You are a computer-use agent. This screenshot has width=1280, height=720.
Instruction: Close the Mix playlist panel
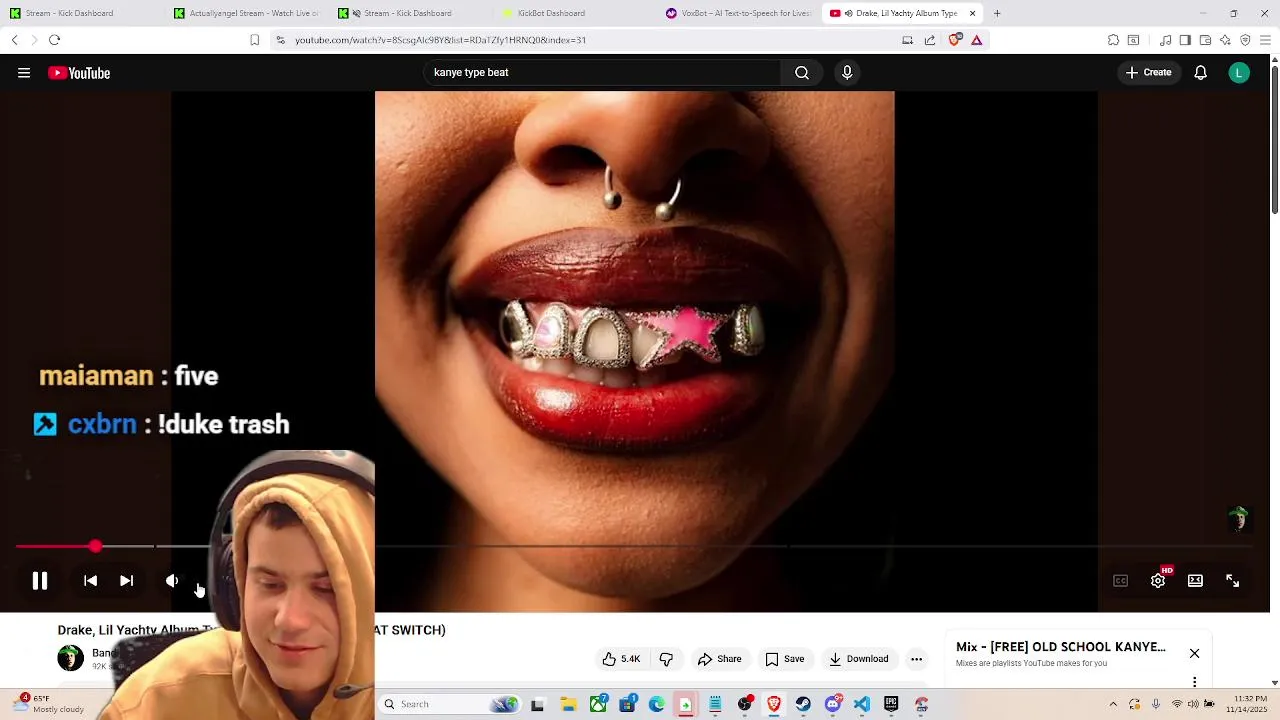coord(1194,653)
